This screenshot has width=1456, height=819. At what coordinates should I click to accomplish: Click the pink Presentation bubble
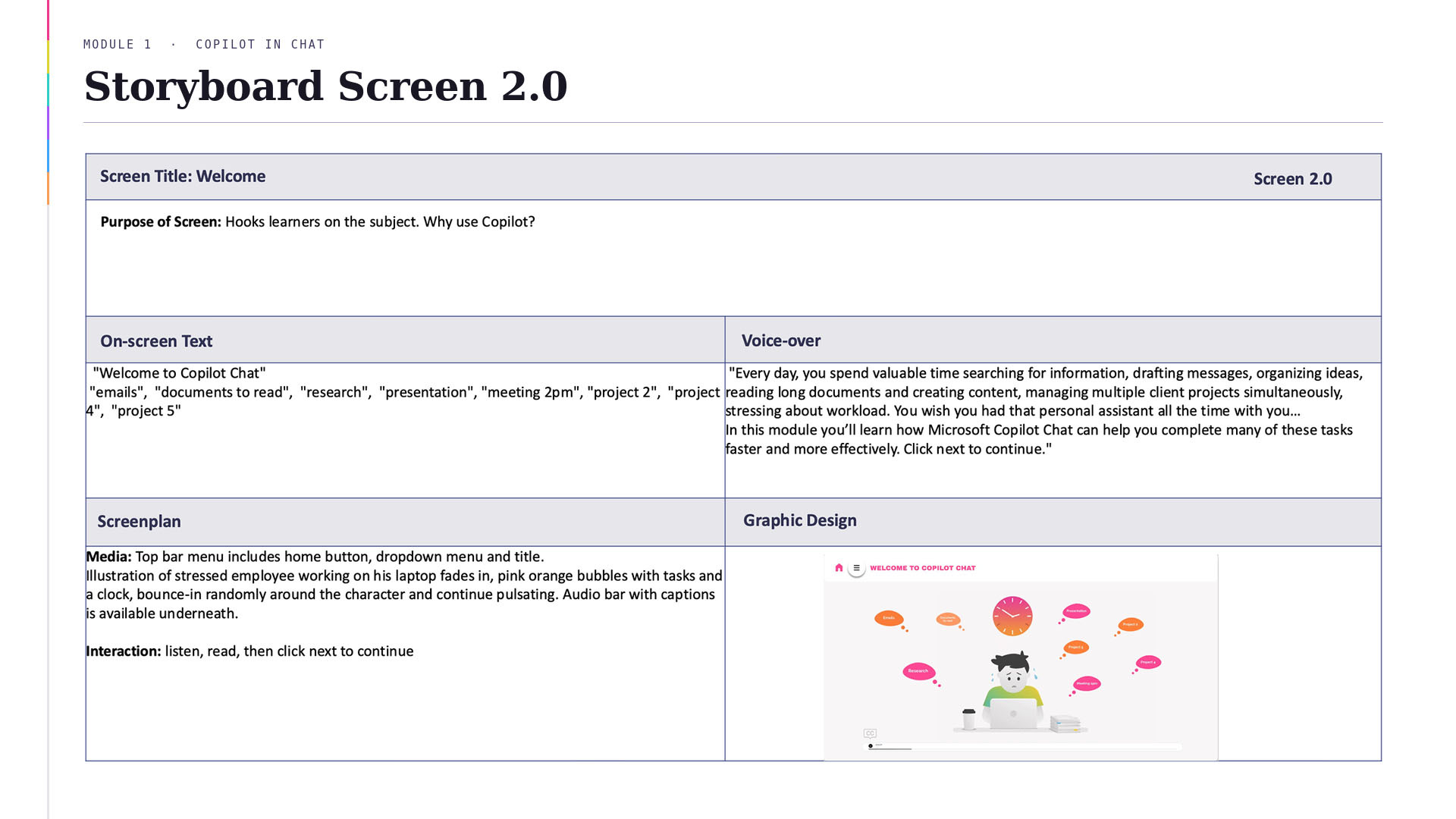1076,611
